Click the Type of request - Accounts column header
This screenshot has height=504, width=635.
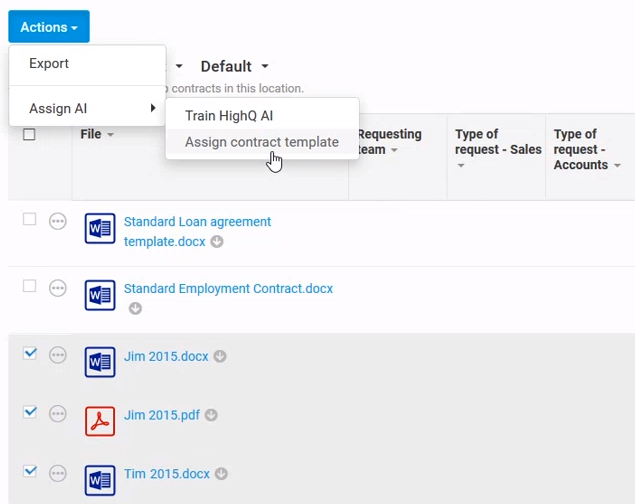582,149
